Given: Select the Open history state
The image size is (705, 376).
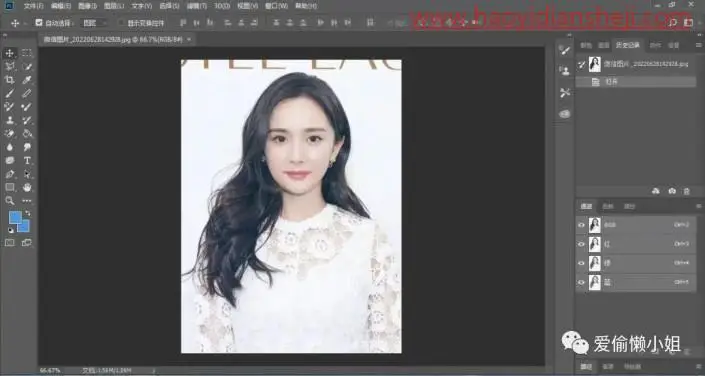Looking at the screenshot, I should (x=636, y=82).
